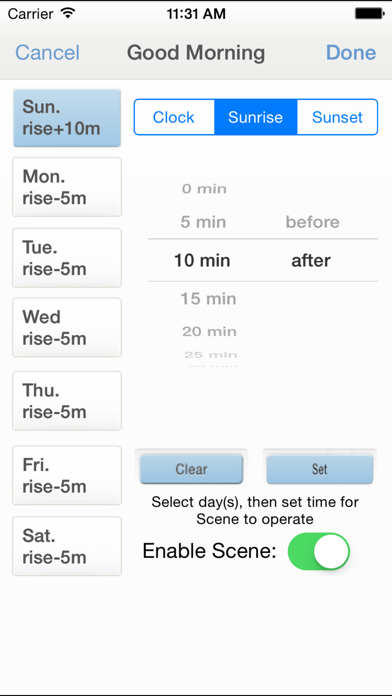Image resolution: width=392 pixels, height=696 pixels.
Task: Select the Sun. rise+10m day button
Action: (x=67, y=118)
